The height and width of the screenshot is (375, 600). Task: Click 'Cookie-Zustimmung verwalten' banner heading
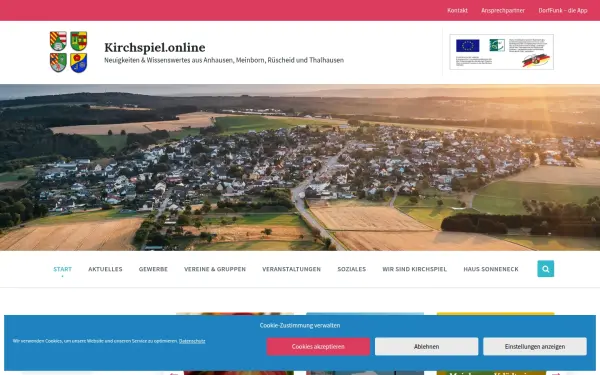[x=300, y=325]
